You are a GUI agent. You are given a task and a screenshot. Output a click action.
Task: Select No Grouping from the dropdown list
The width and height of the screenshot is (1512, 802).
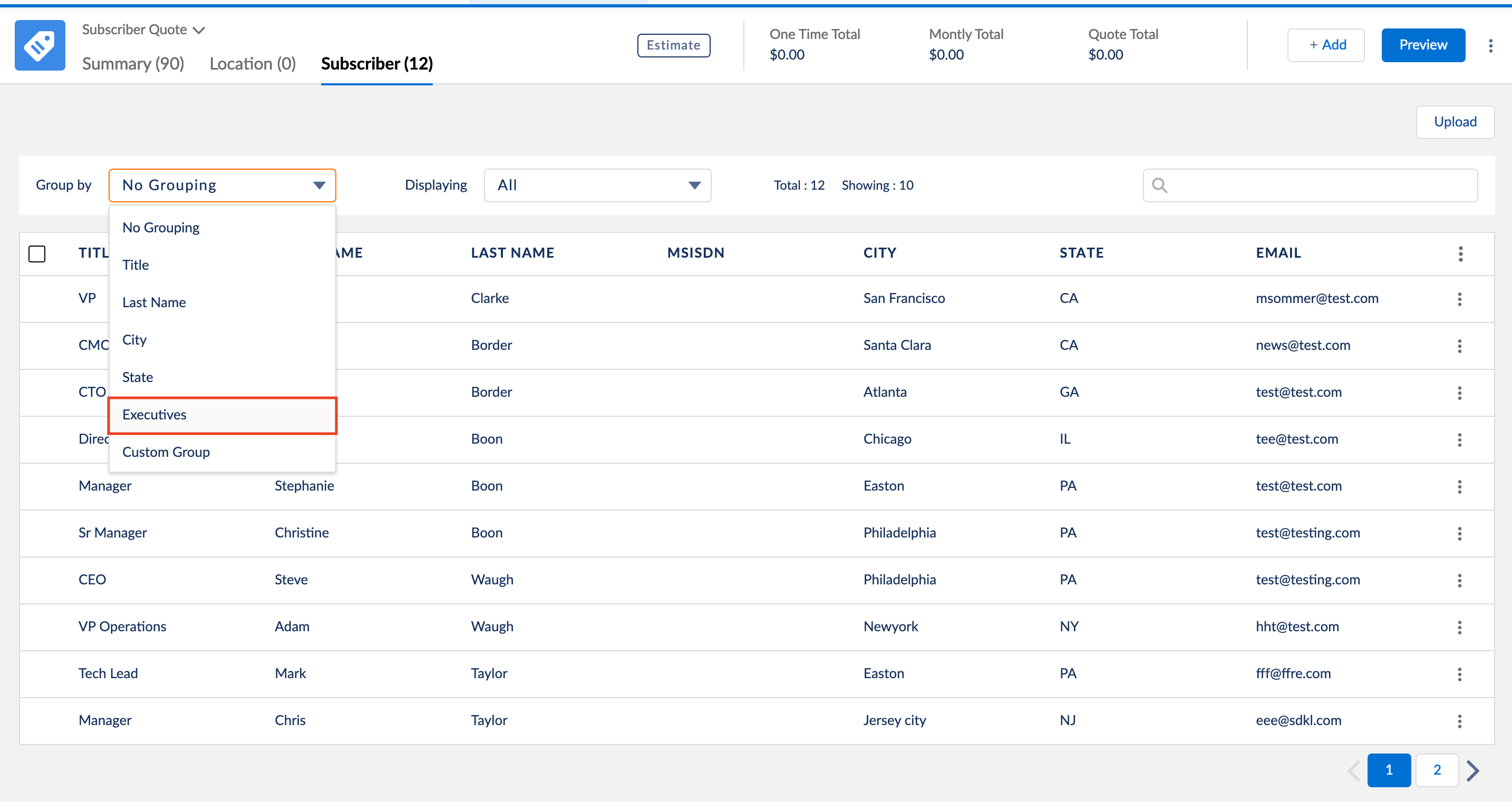(222, 227)
